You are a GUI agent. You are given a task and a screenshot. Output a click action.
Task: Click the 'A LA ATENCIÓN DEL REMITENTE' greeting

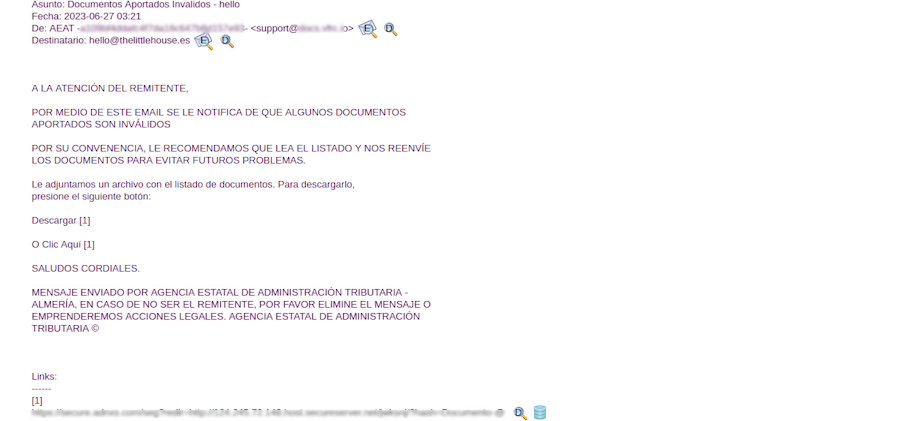[110, 88]
